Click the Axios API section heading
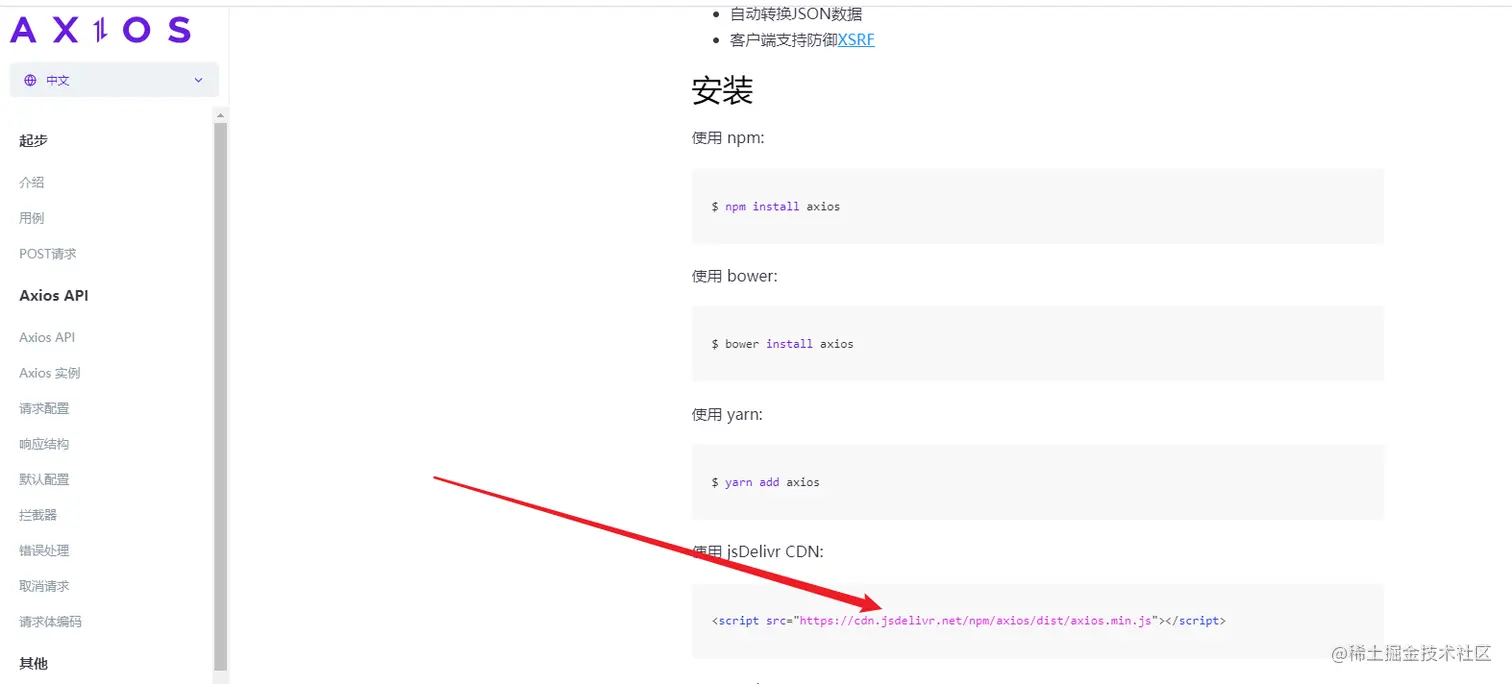The height and width of the screenshot is (684, 1512). tap(54, 296)
